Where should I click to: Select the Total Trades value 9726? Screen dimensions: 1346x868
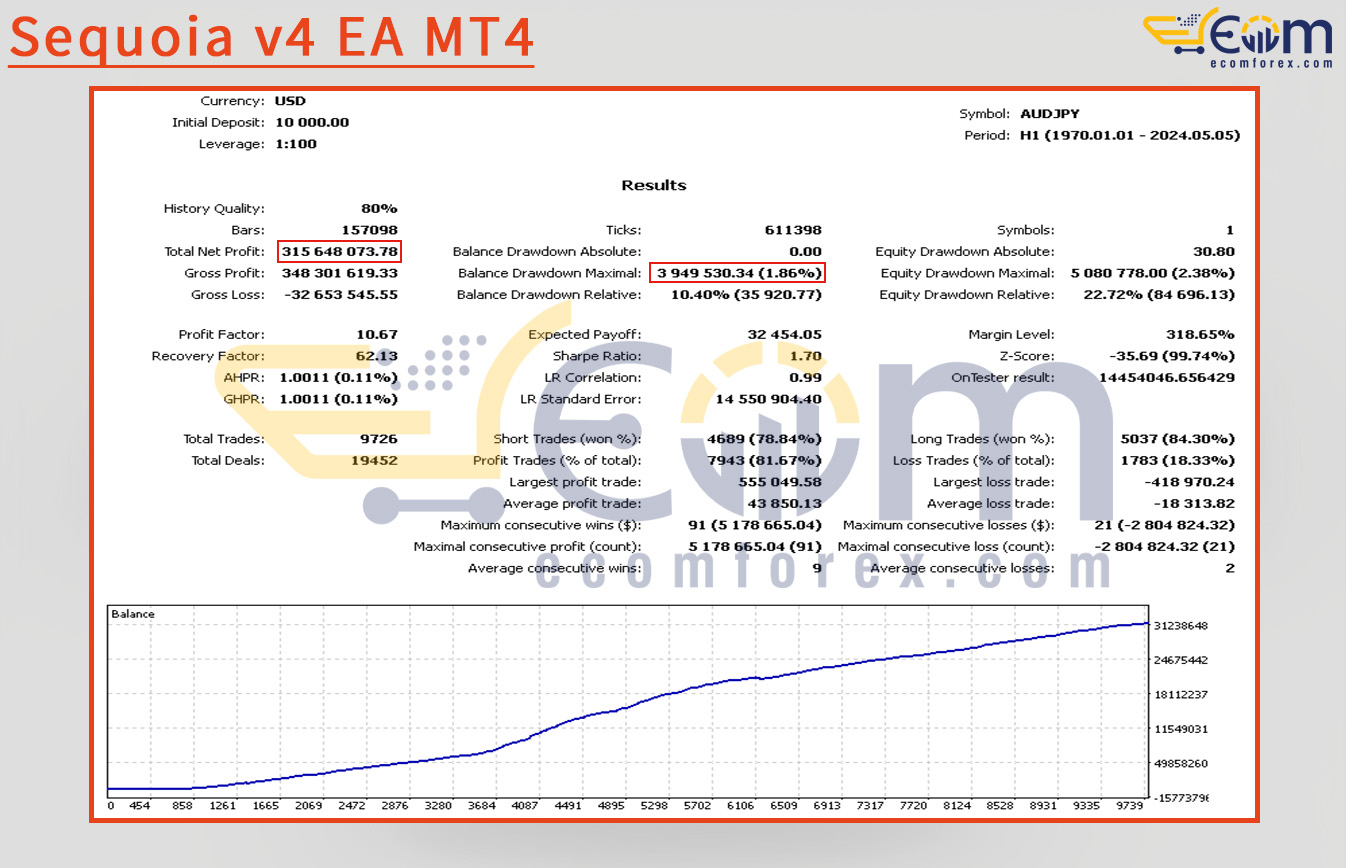[379, 439]
